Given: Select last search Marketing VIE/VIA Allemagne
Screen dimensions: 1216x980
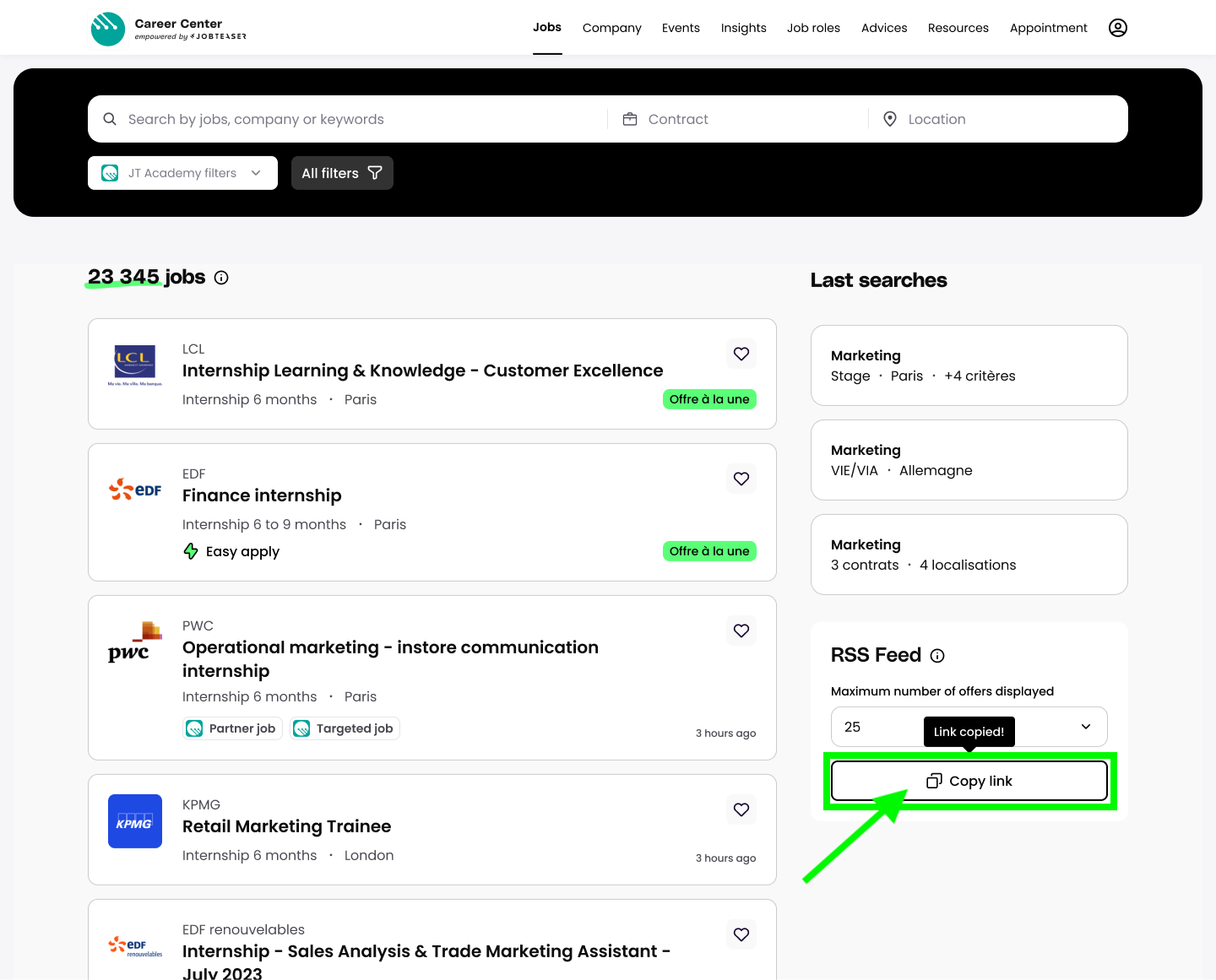Looking at the screenshot, I should click(x=969, y=460).
